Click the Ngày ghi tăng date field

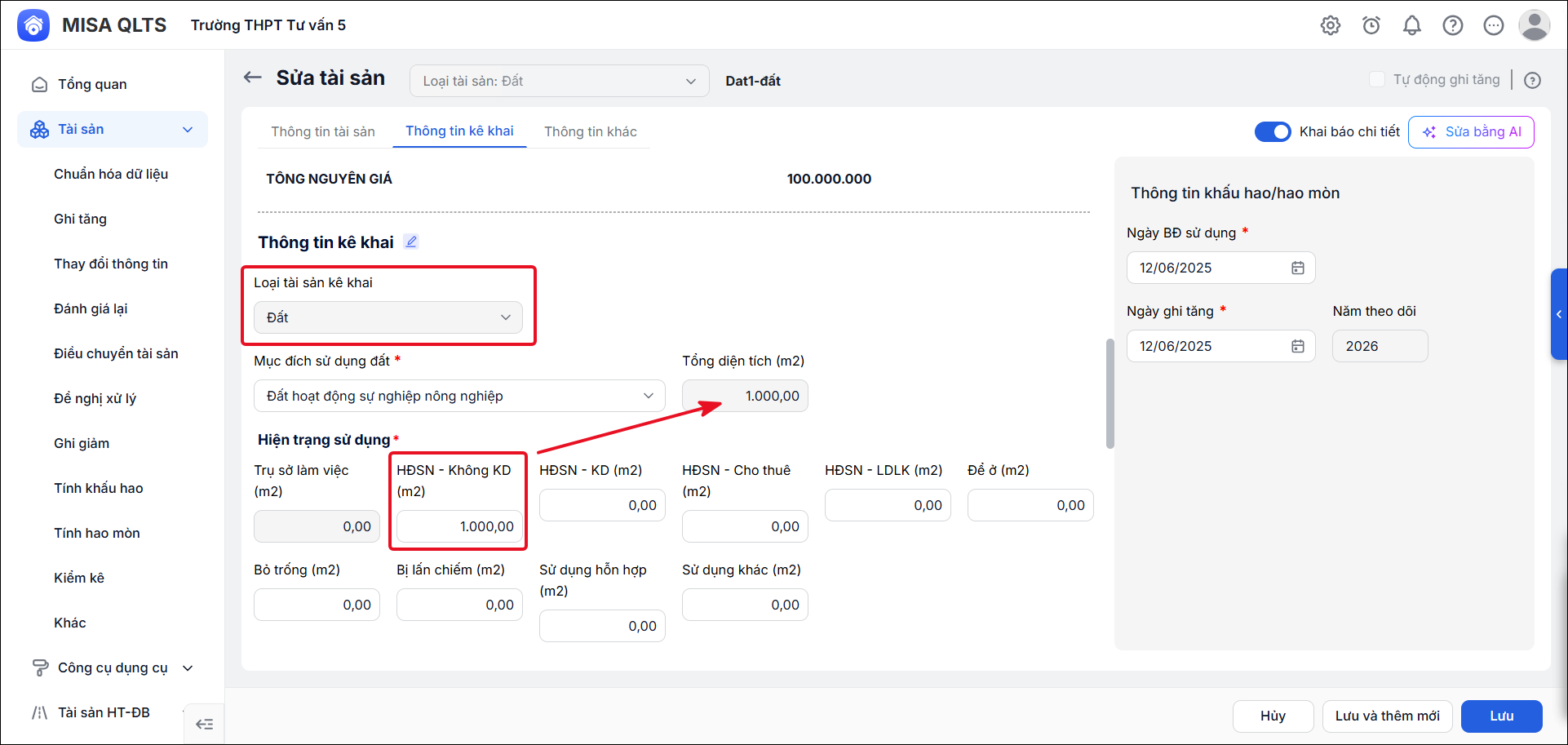click(x=1220, y=346)
